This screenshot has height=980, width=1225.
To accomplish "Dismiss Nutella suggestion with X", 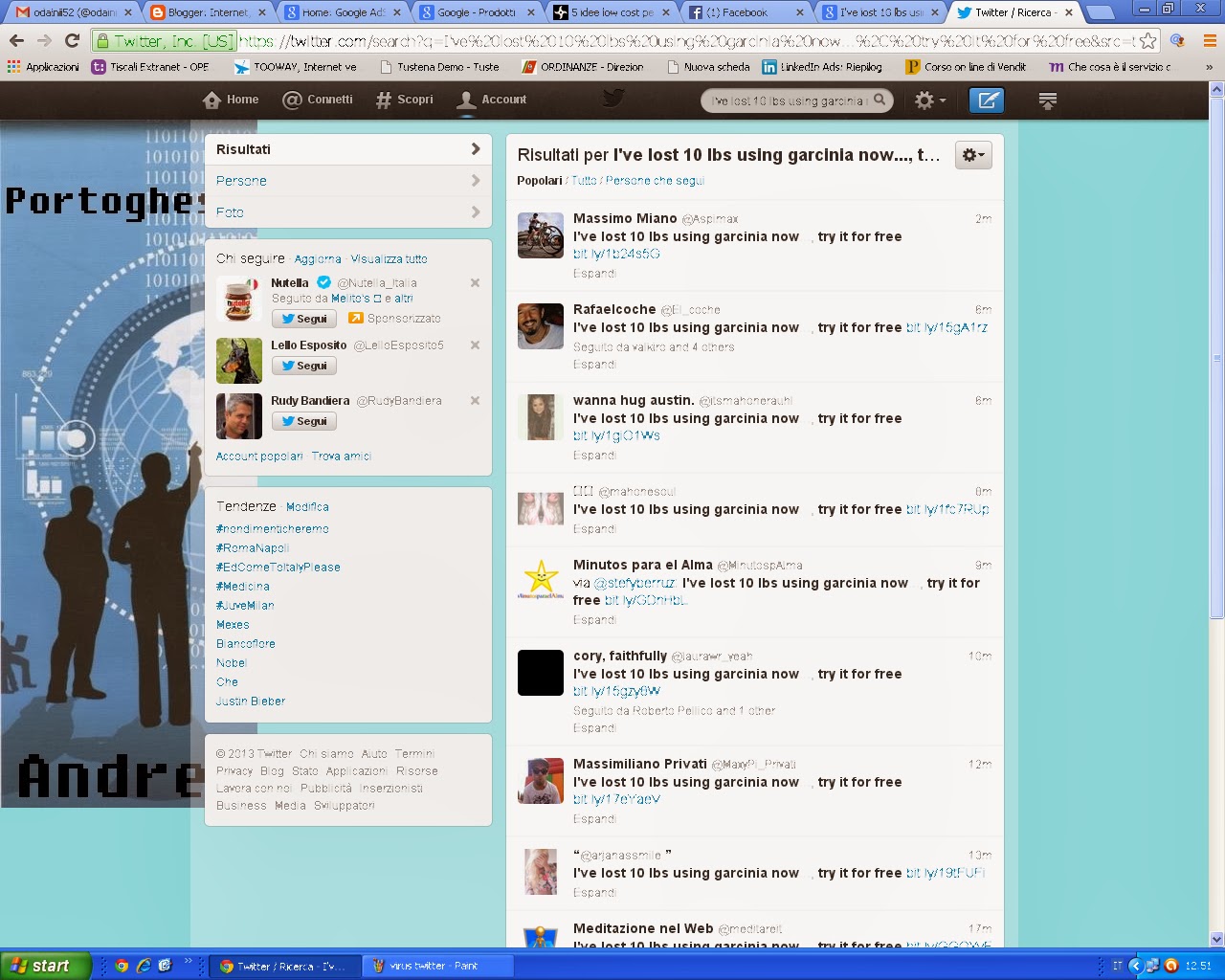I will 475,283.
